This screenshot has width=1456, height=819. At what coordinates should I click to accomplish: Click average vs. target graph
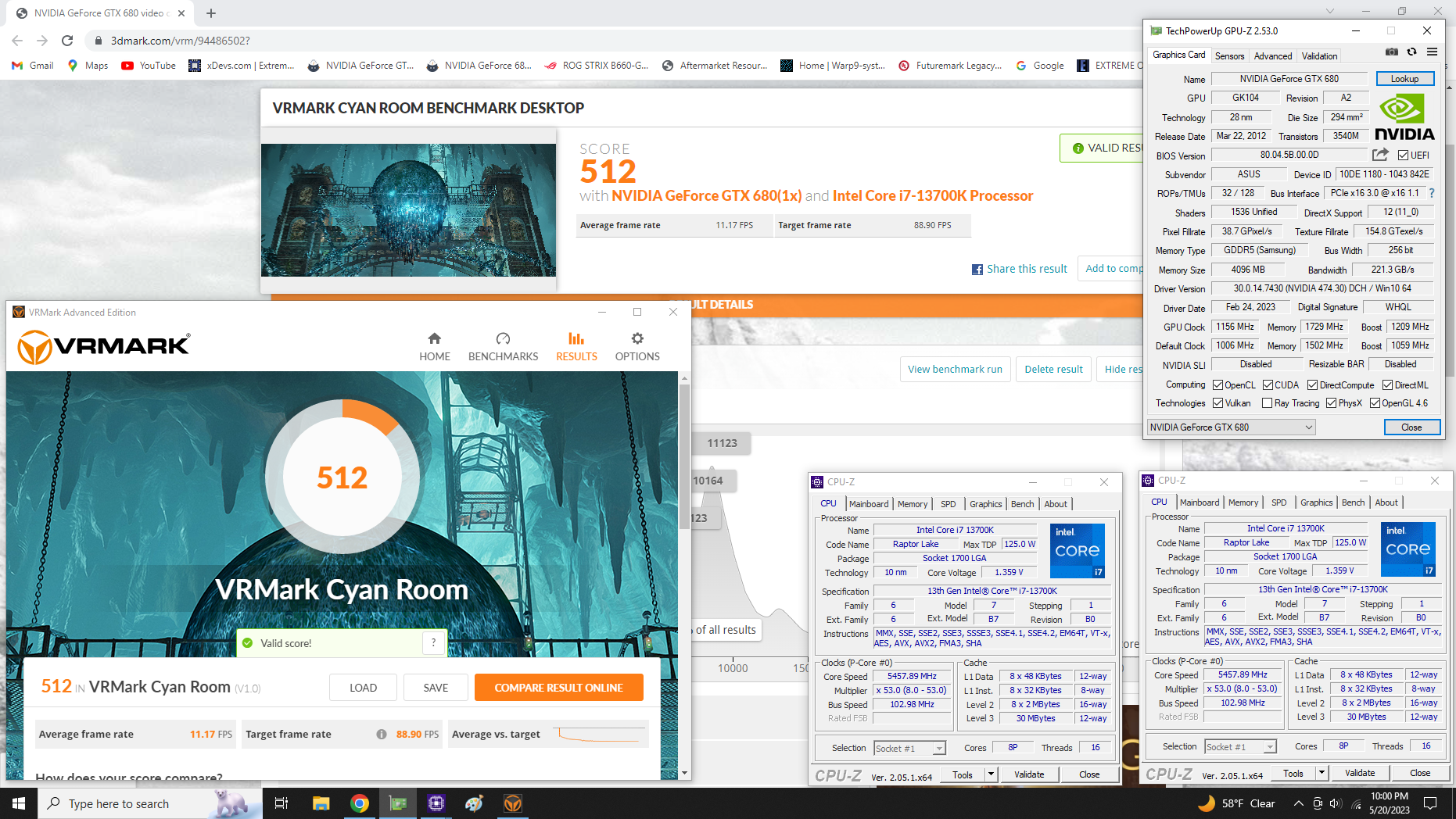click(599, 734)
